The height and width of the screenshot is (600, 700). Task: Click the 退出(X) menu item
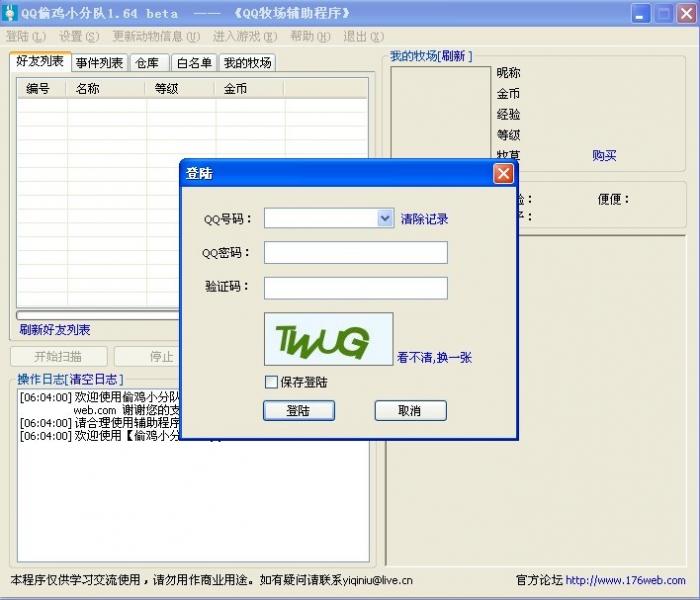[363, 36]
